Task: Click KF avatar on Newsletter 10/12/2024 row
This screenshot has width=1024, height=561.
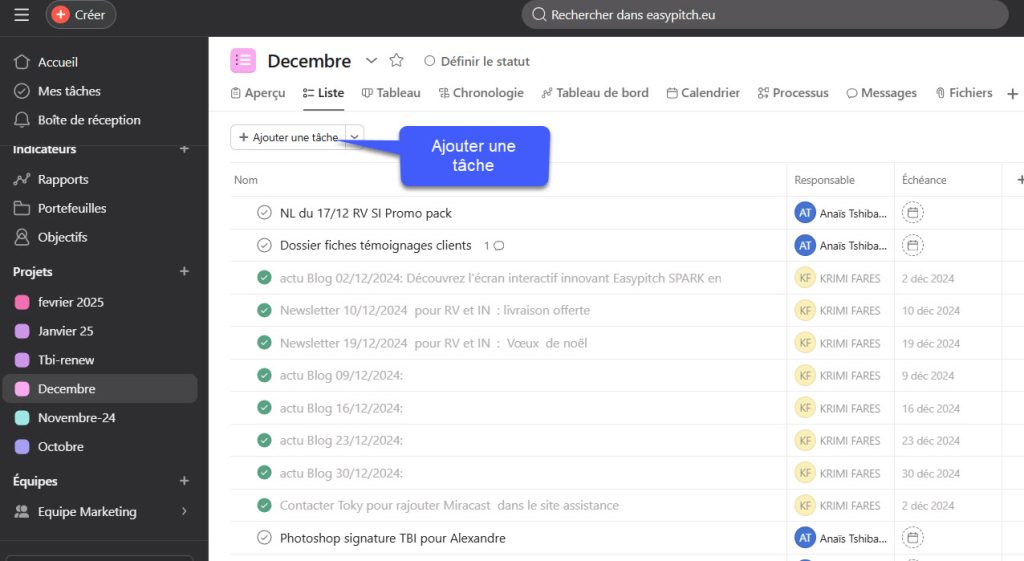Action: pos(805,310)
